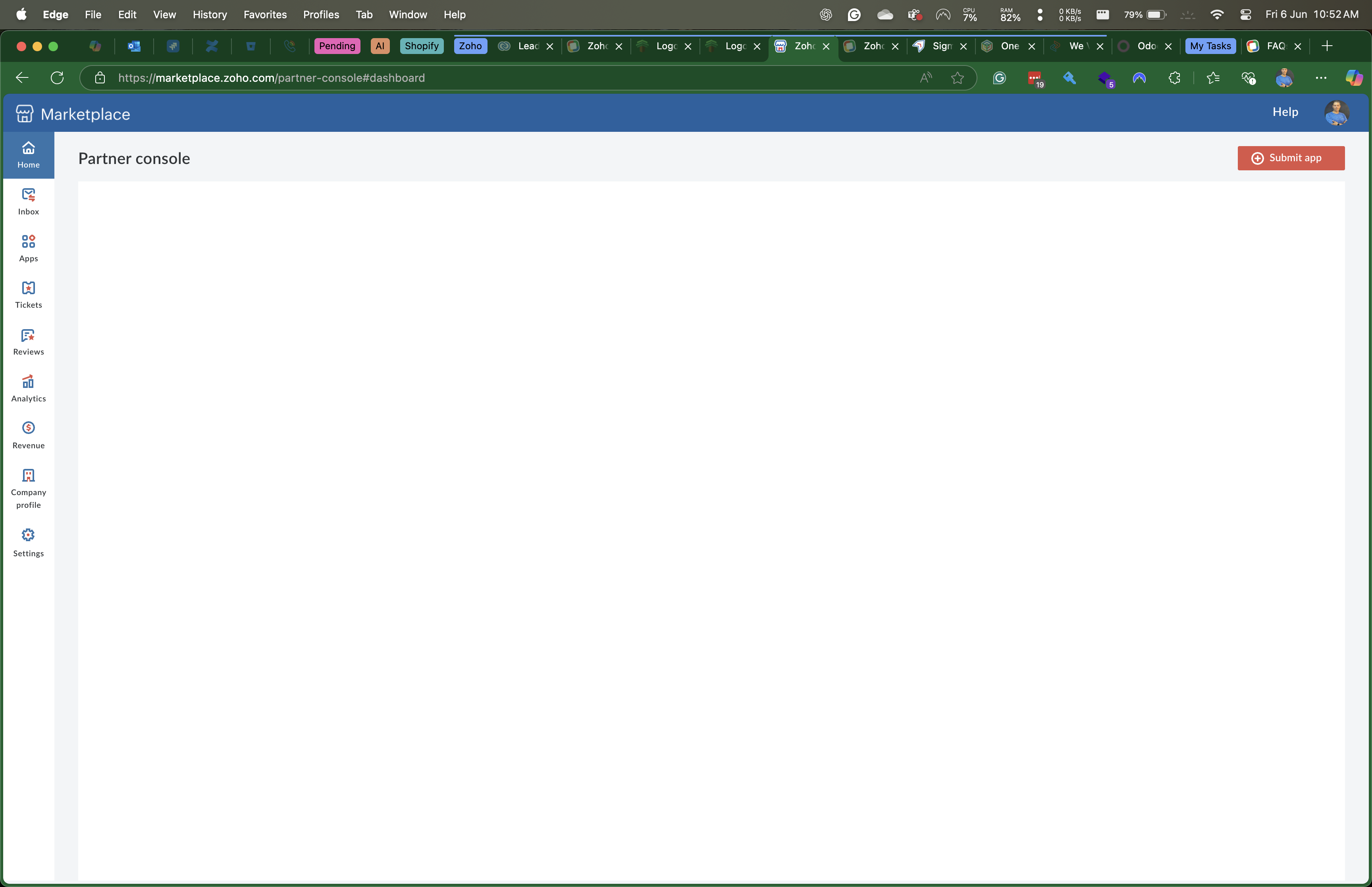Click the favorites star in address bar

point(957,78)
